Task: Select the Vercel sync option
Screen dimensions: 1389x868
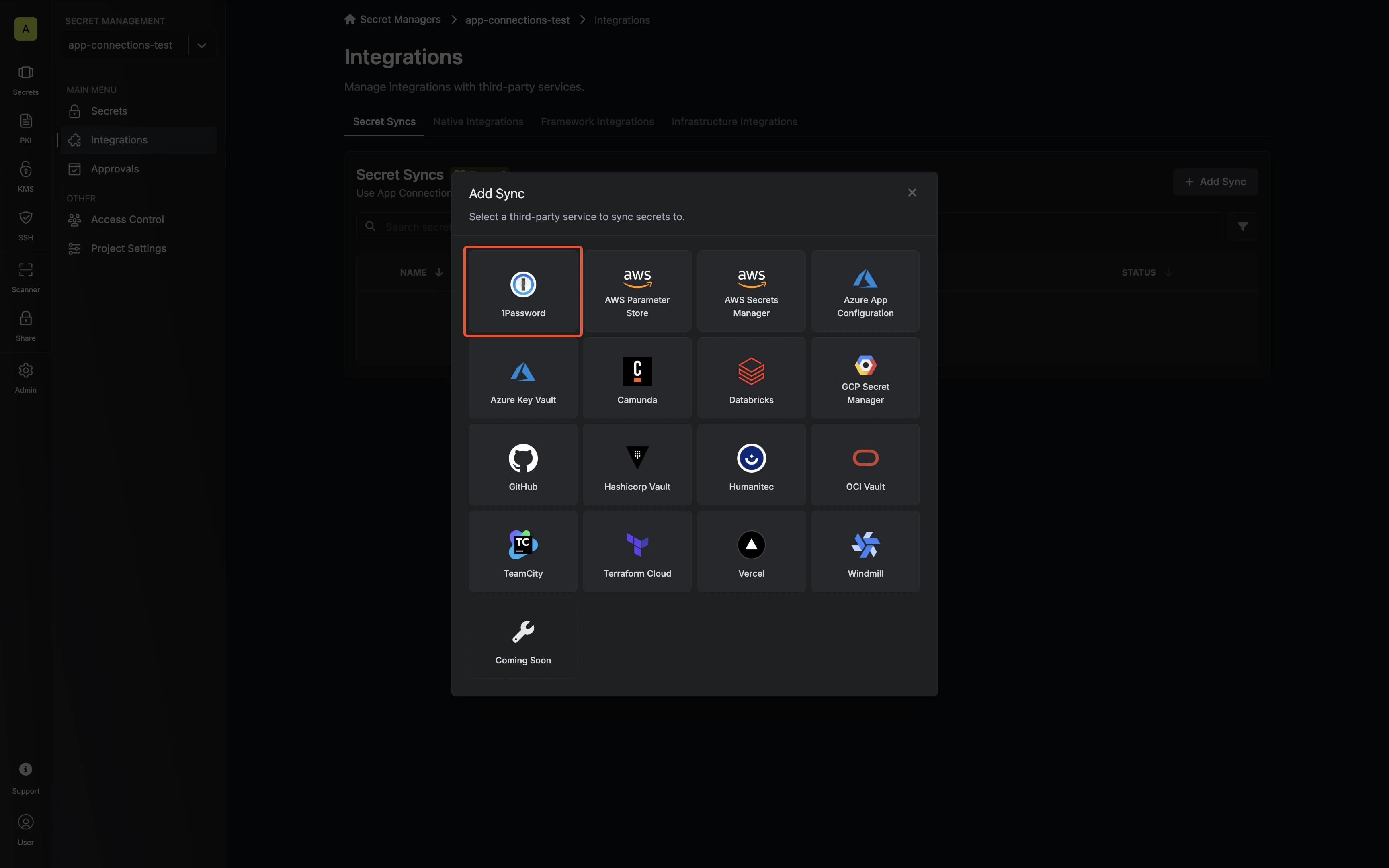Action: click(751, 551)
